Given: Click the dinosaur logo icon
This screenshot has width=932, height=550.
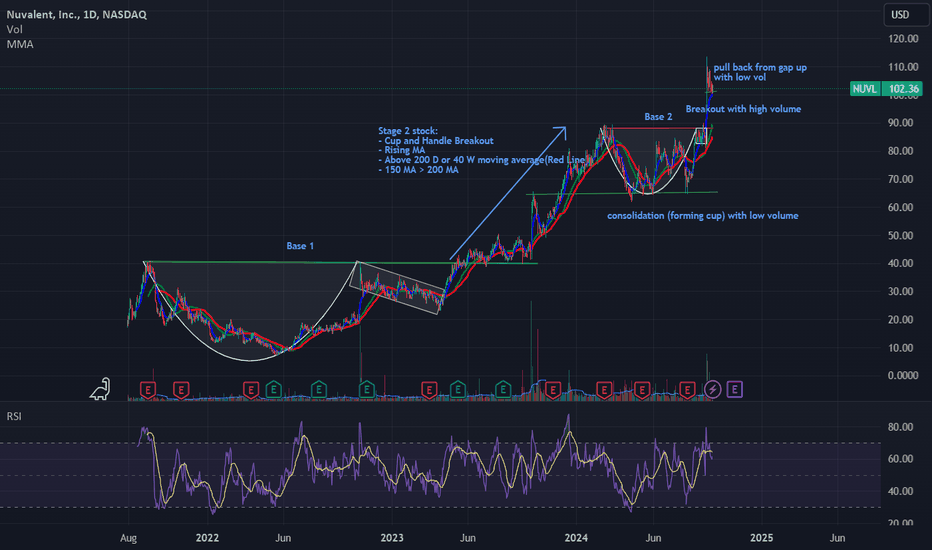Looking at the screenshot, I should (x=100, y=389).
